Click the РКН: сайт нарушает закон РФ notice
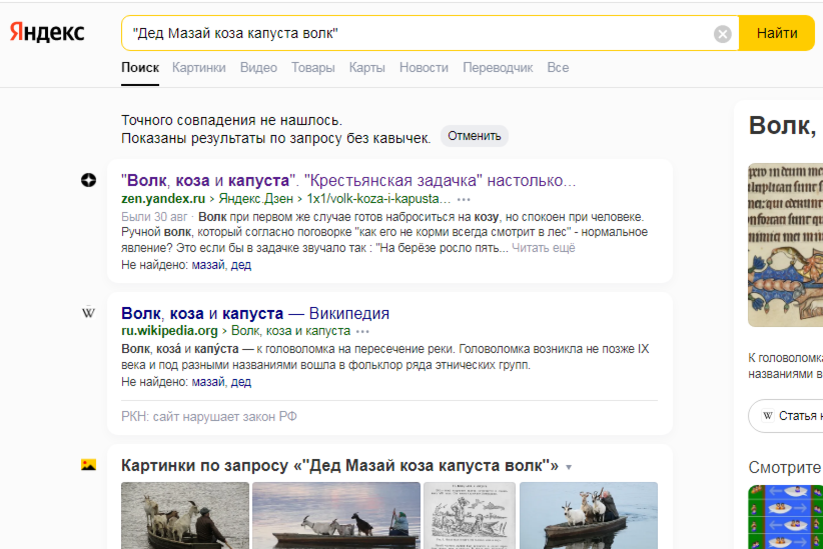 point(209,417)
